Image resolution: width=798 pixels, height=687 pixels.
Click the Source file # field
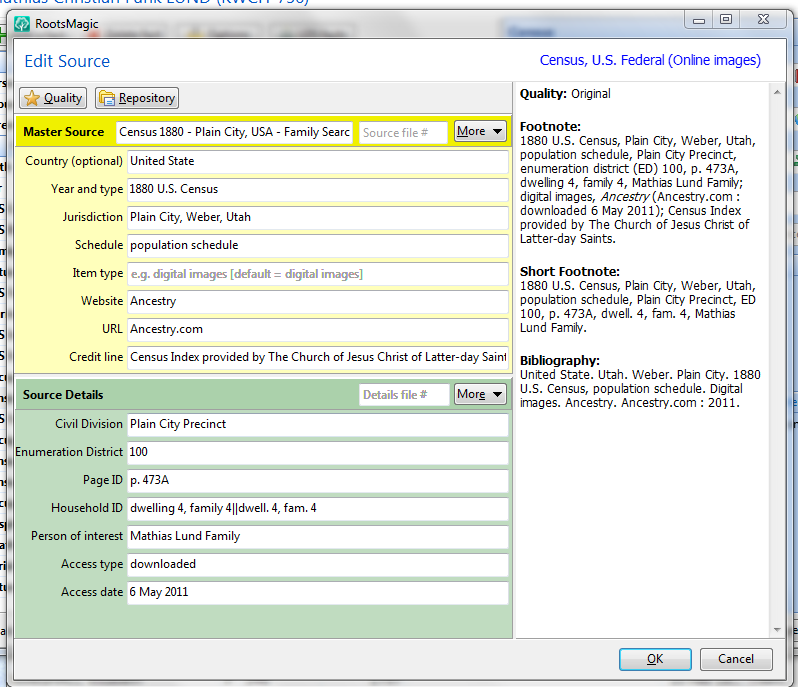click(x=403, y=132)
